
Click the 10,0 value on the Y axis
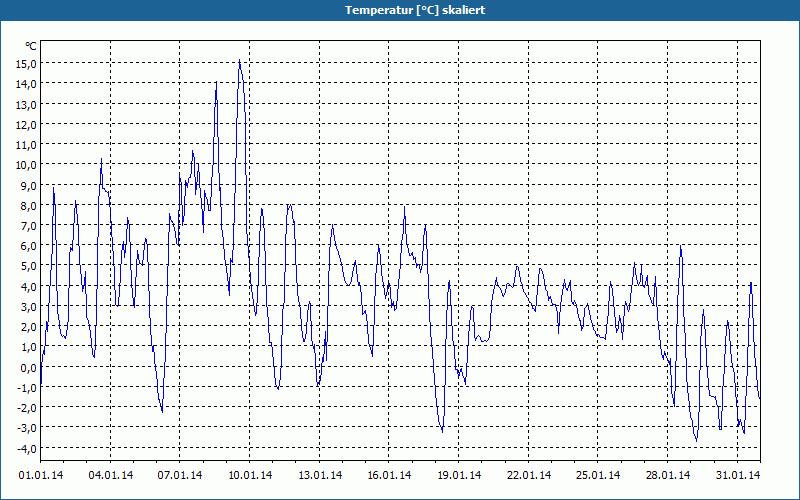click(x=27, y=165)
